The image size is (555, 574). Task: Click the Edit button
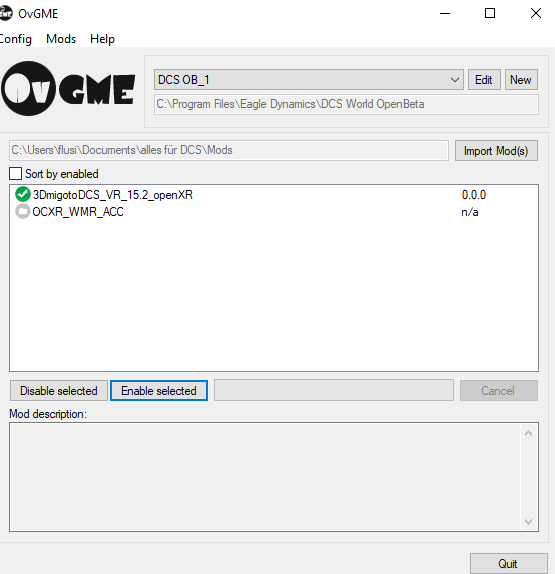pos(484,80)
